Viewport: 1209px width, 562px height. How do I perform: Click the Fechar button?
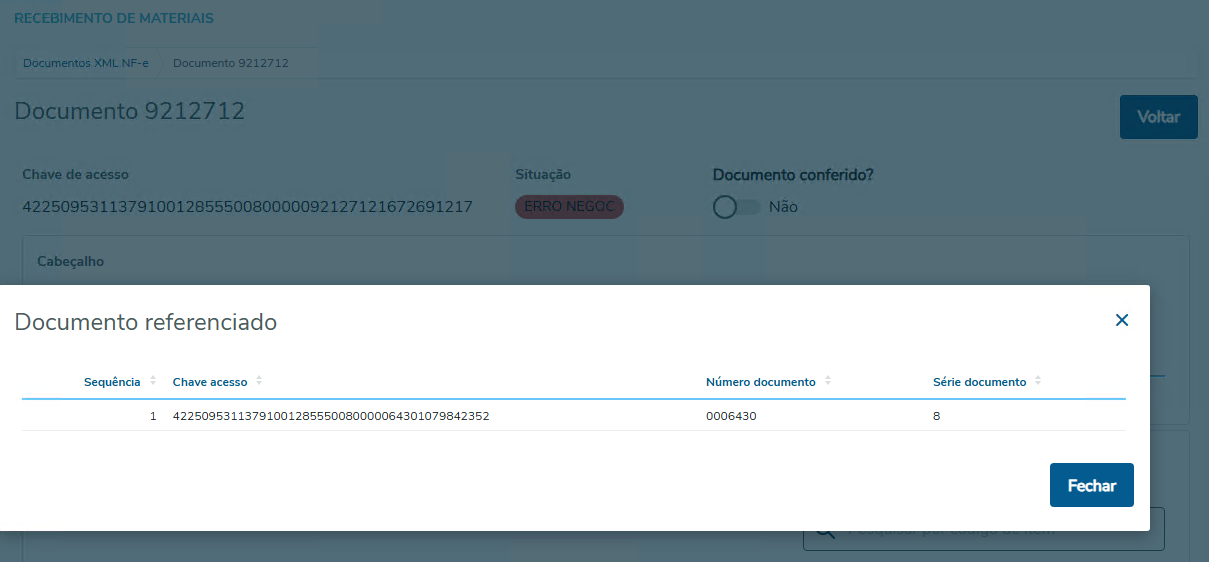click(1092, 485)
